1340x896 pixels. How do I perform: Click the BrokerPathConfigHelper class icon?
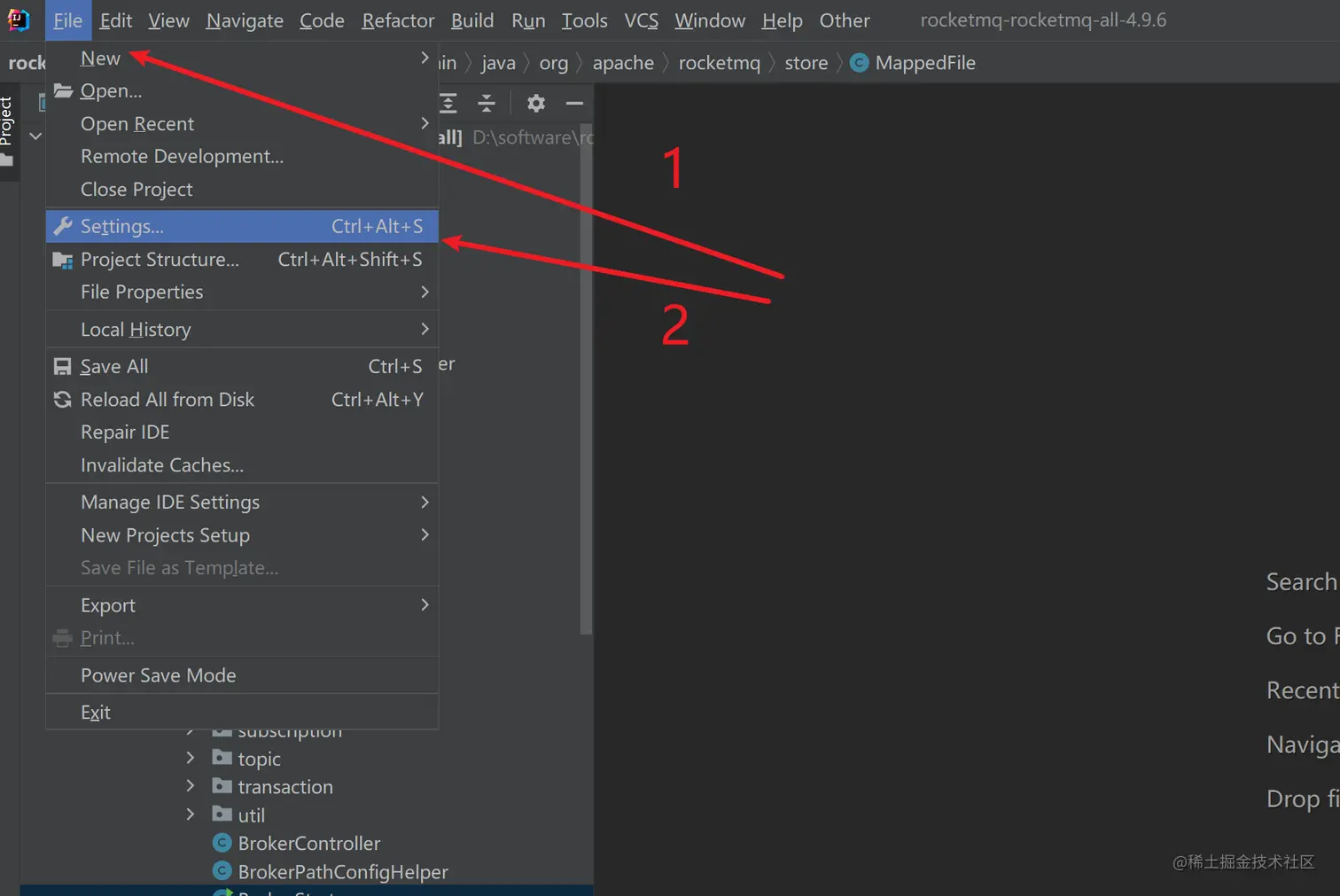[222, 871]
